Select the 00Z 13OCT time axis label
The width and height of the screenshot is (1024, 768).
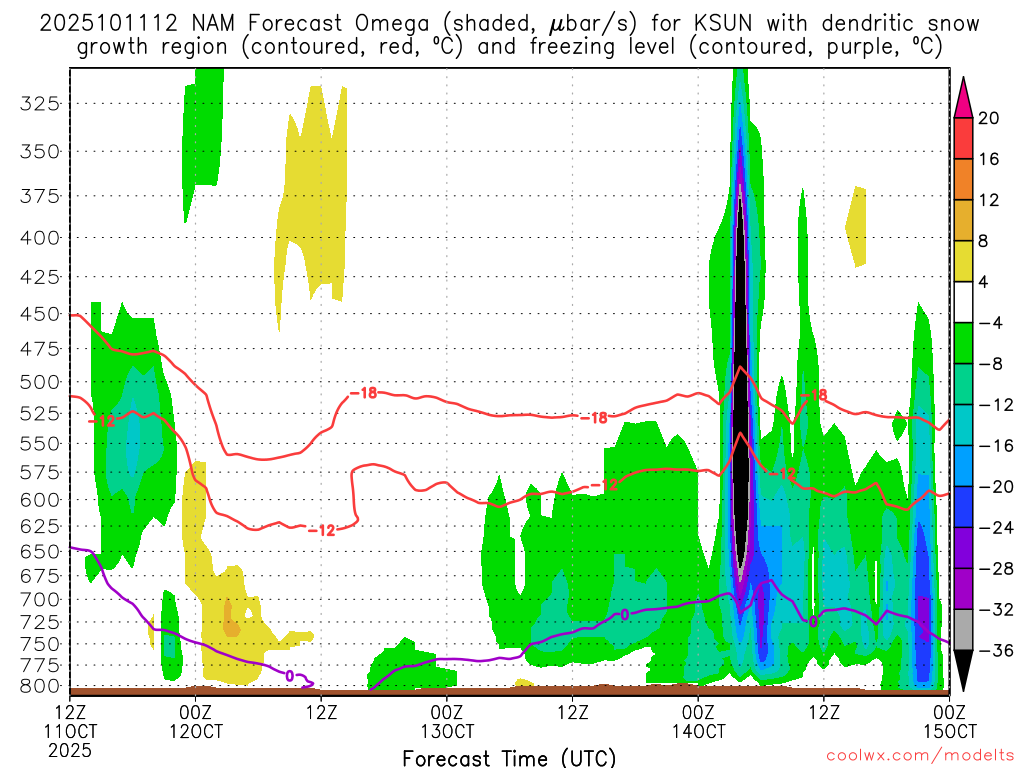[446, 720]
